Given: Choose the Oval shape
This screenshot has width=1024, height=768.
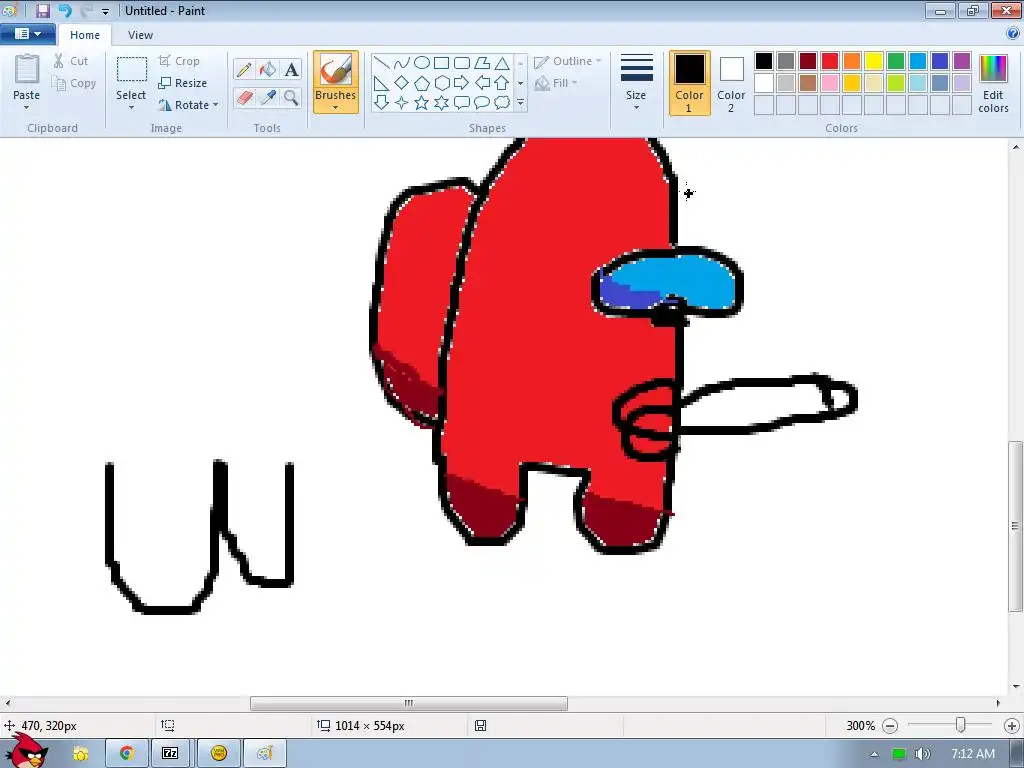Looking at the screenshot, I should click(x=422, y=63).
